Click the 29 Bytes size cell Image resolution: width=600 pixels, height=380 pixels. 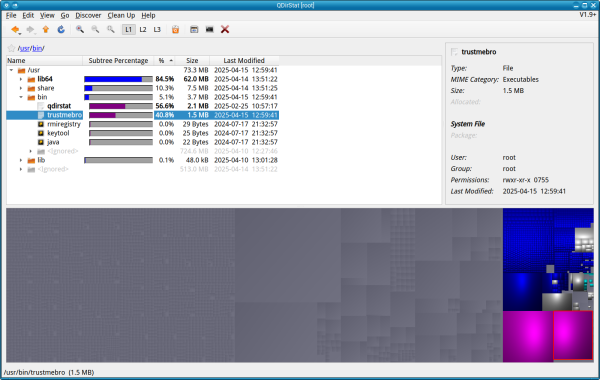195,124
